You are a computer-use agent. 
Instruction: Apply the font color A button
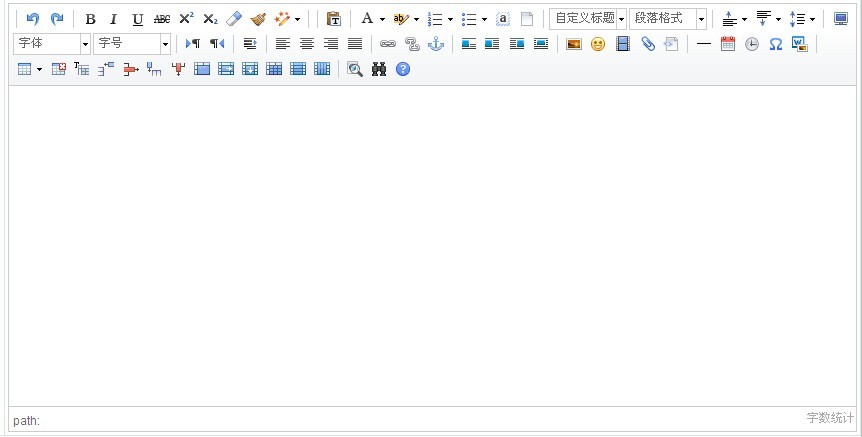coord(367,19)
